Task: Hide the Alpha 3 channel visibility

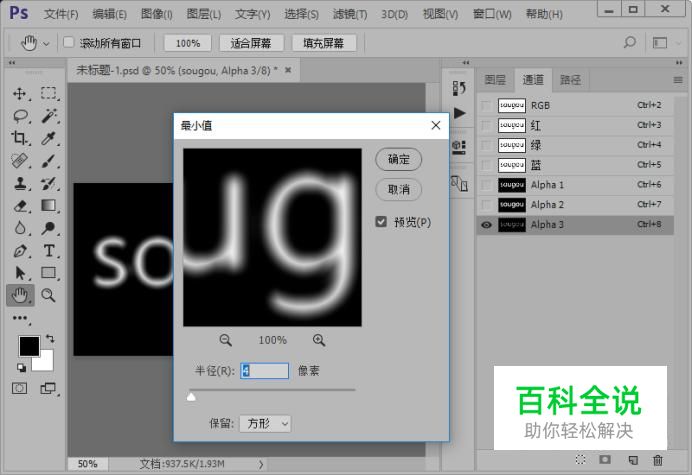Action: [486, 225]
